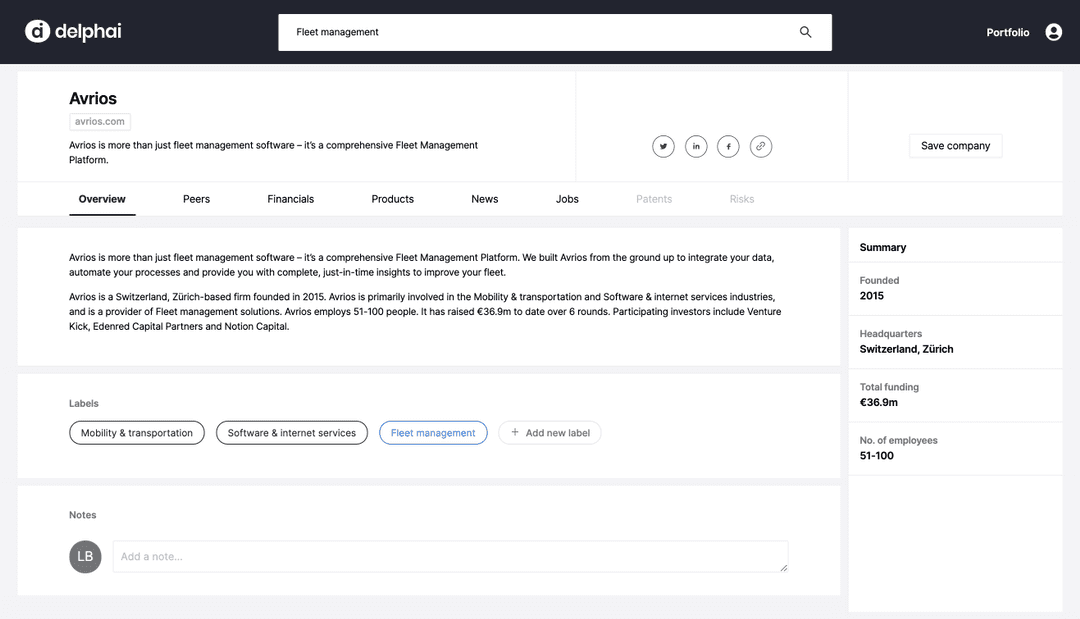Screen dimensions: 1080x619
Task: Open Avrios Facebook page icon
Action: point(728,146)
